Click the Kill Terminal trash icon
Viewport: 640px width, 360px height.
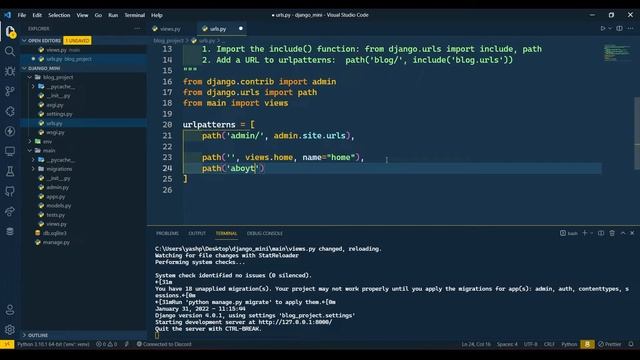click(x=612, y=233)
